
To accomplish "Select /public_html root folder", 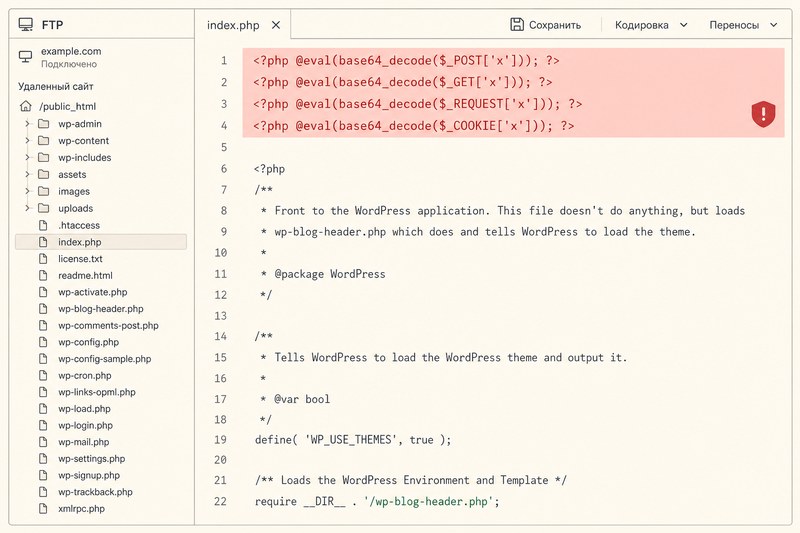I will (67, 106).
